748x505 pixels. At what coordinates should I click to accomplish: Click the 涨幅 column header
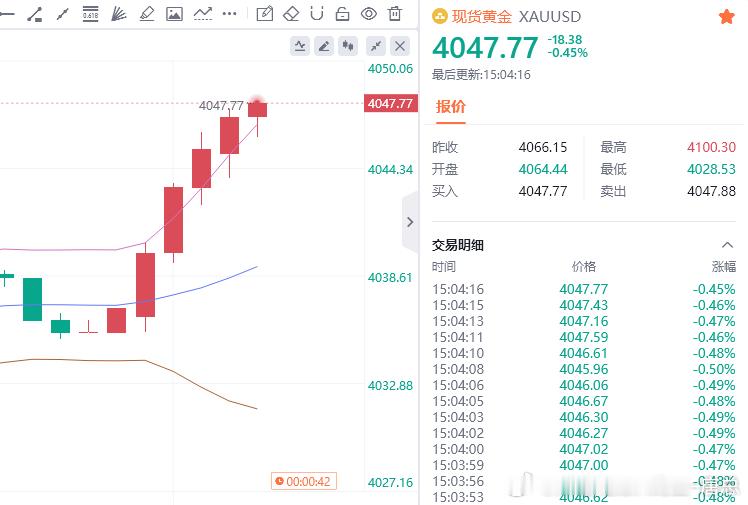[x=724, y=267]
